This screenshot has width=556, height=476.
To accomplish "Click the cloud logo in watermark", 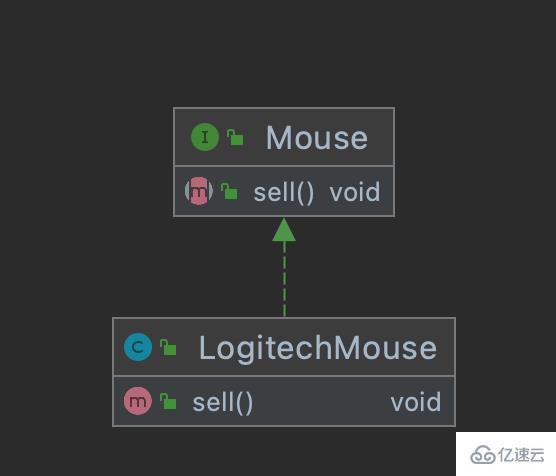I will click(483, 455).
